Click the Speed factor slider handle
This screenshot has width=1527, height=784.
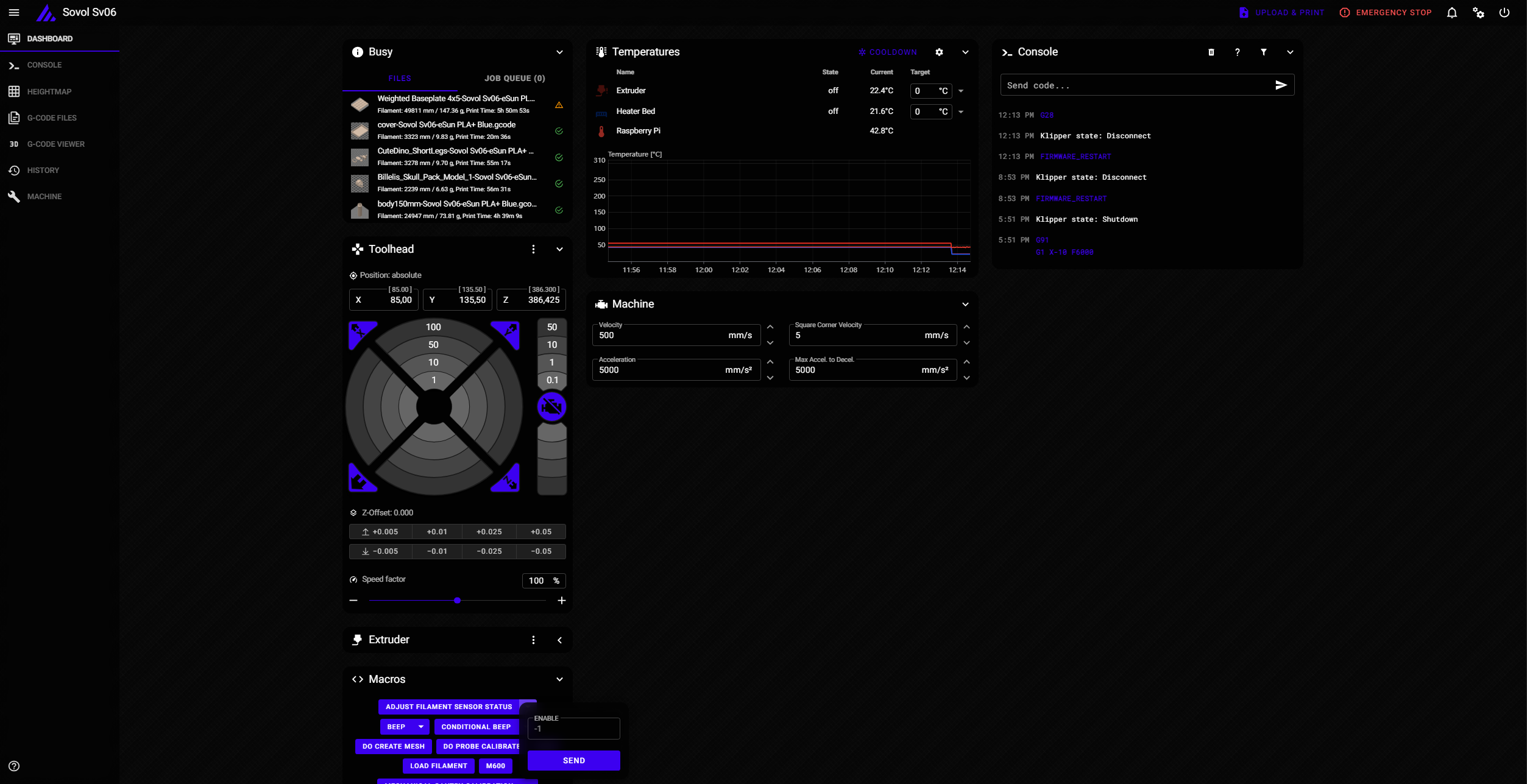pos(457,601)
